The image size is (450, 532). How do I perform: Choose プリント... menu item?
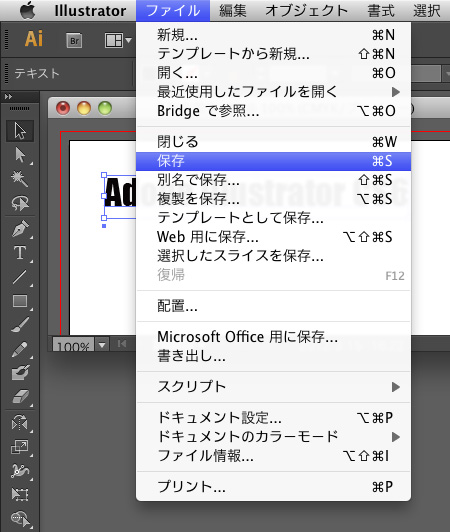[x=273, y=487]
